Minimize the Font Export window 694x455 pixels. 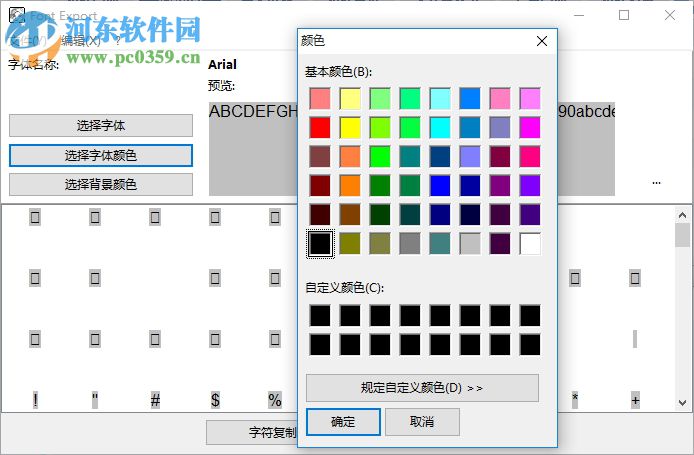click(x=579, y=15)
